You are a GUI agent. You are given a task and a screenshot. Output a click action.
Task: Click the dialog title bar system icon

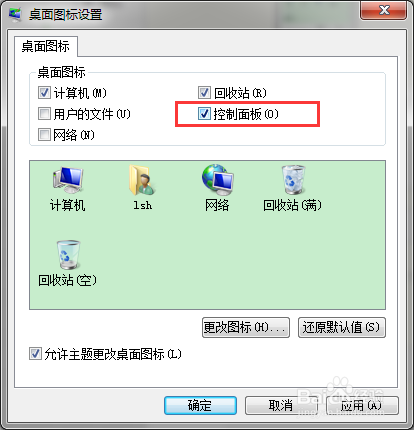[x=15, y=14]
